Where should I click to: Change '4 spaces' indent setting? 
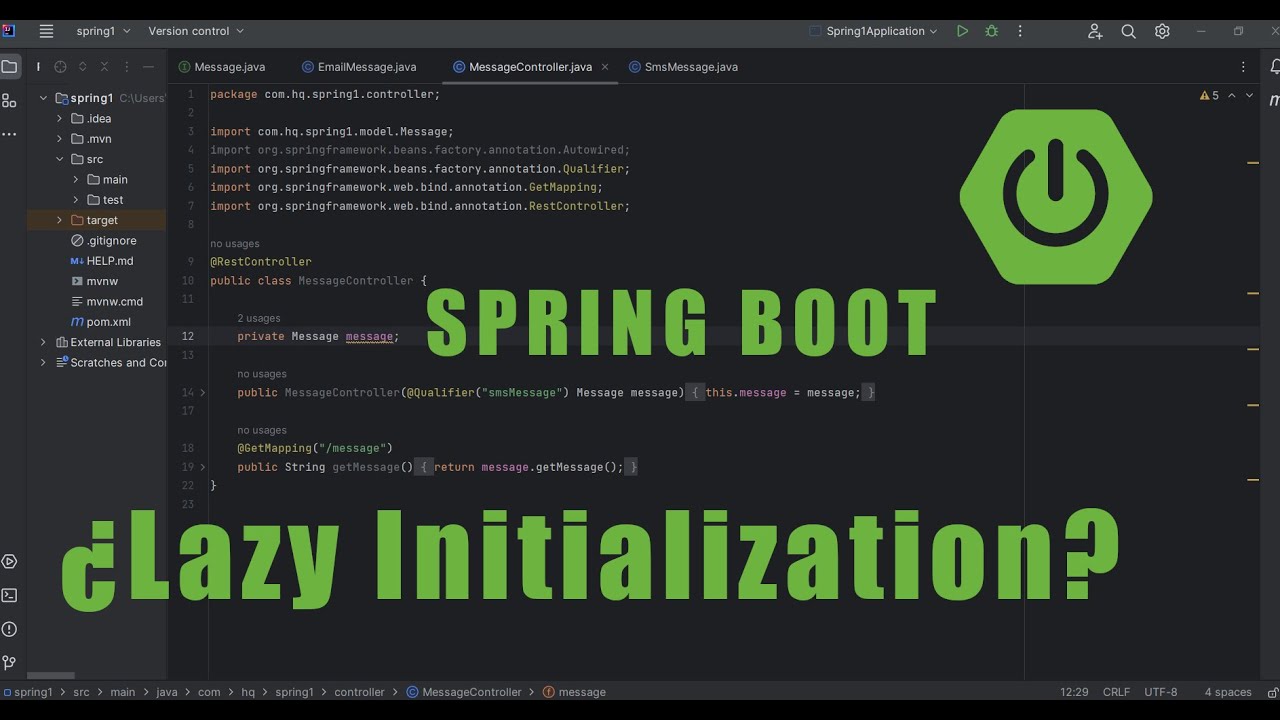[x=1228, y=692]
